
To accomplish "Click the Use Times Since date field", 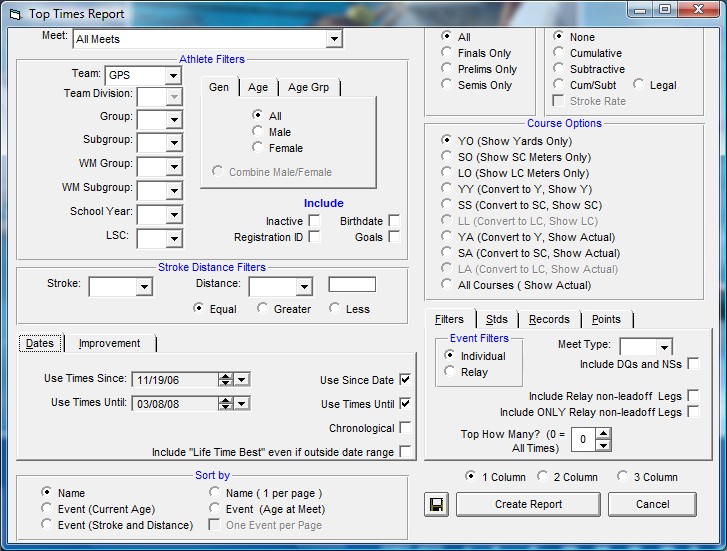I will click(174, 379).
